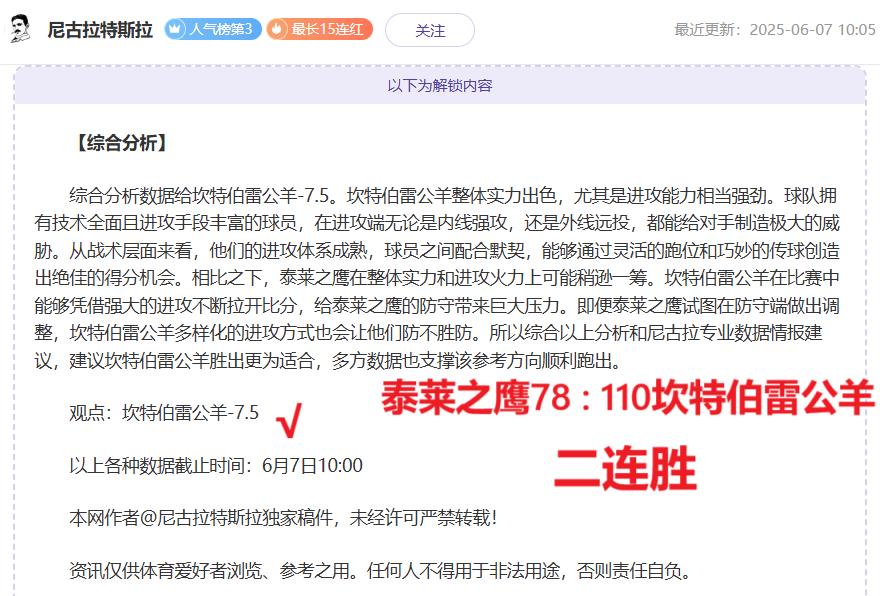Click the line starting 胁。从战术层面来看

(437, 250)
